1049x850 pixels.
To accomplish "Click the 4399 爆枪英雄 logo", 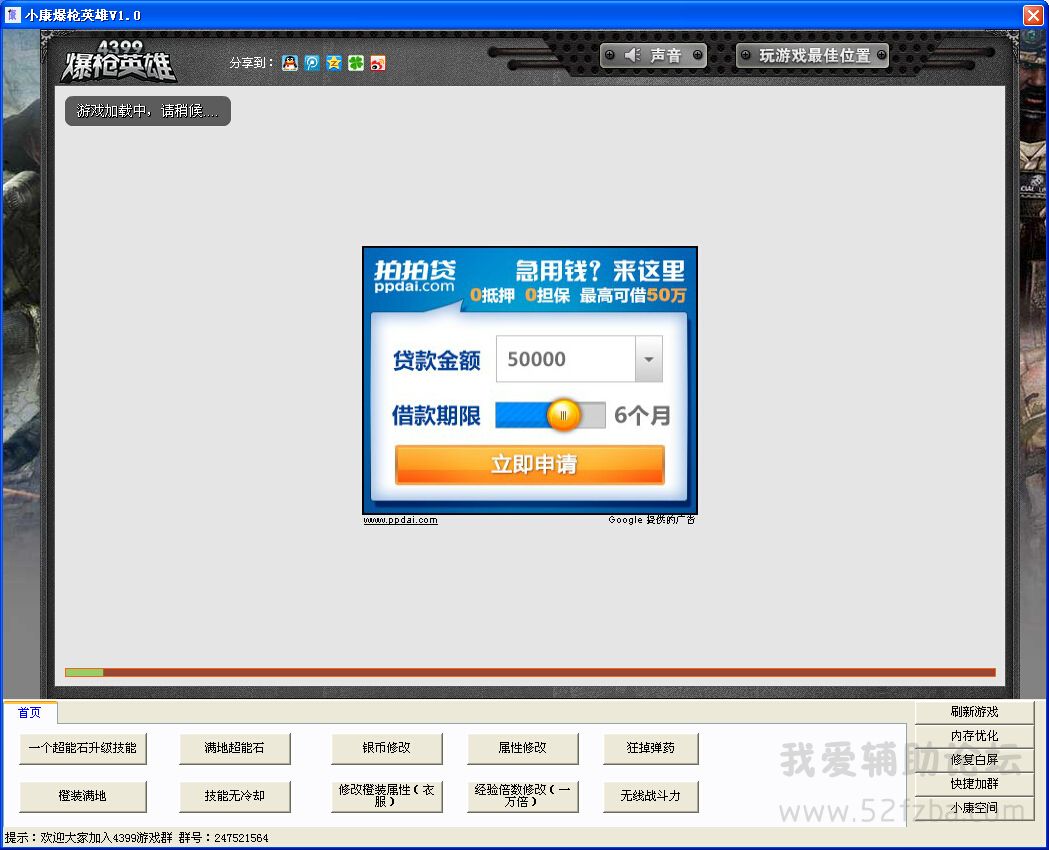I will click(x=118, y=61).
